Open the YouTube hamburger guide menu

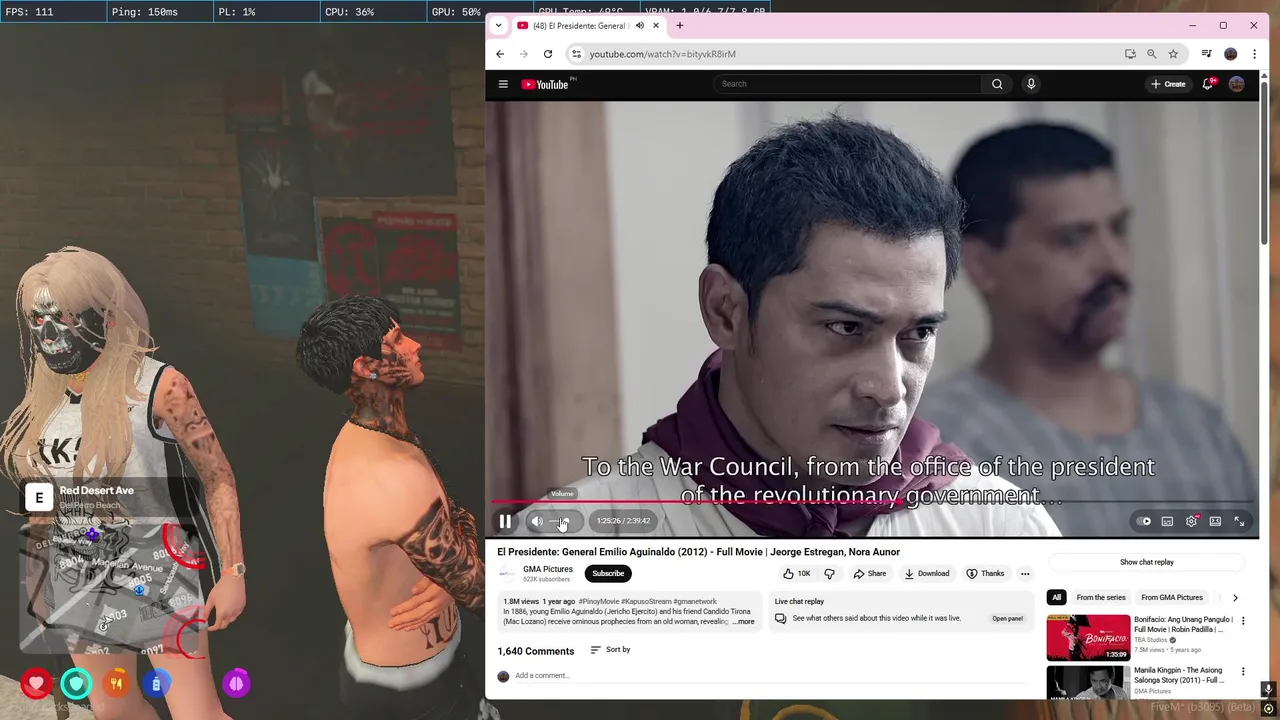(503, 84)
